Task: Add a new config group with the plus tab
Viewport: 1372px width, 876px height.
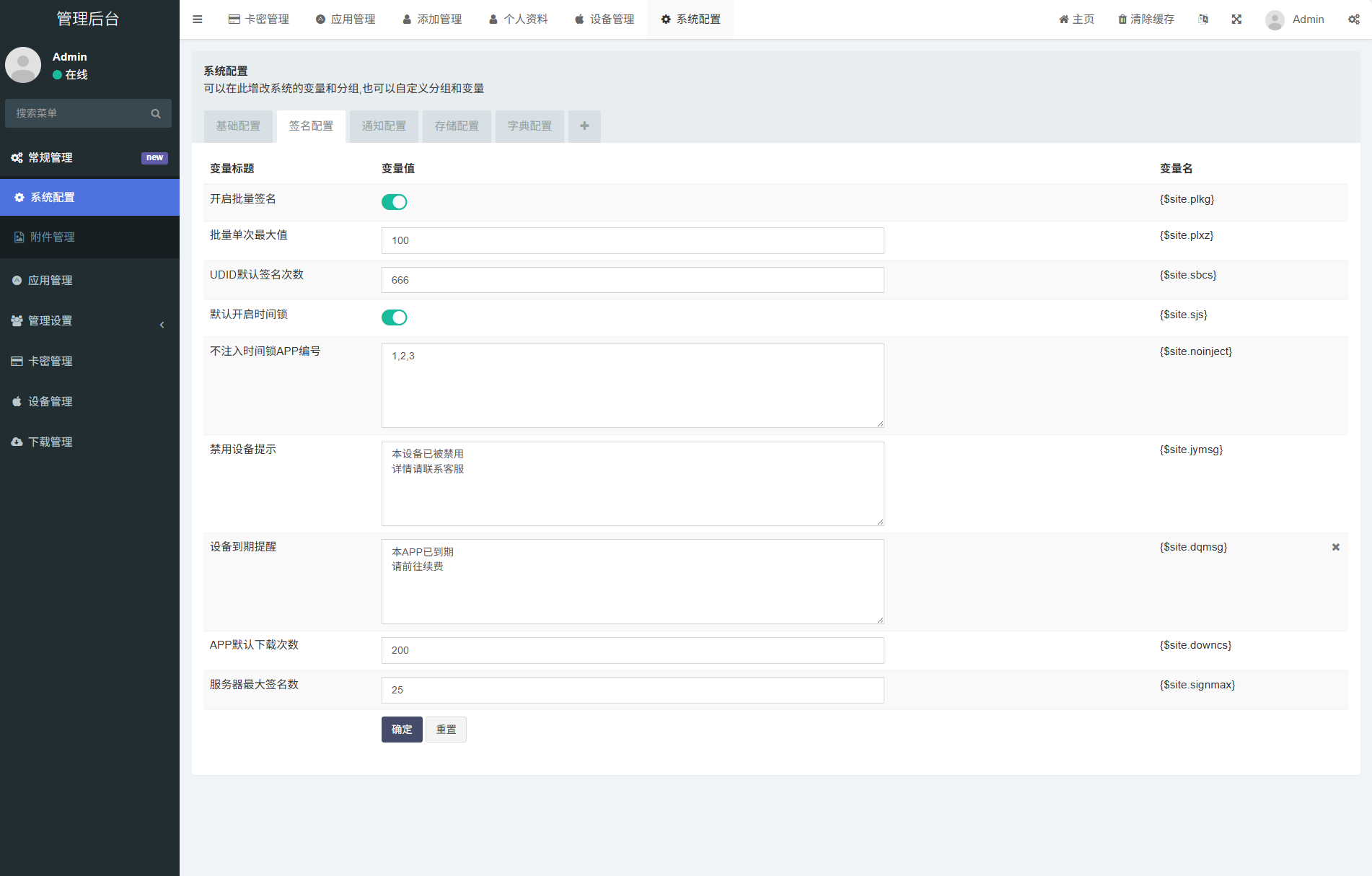Action: [x=584, y=126]
